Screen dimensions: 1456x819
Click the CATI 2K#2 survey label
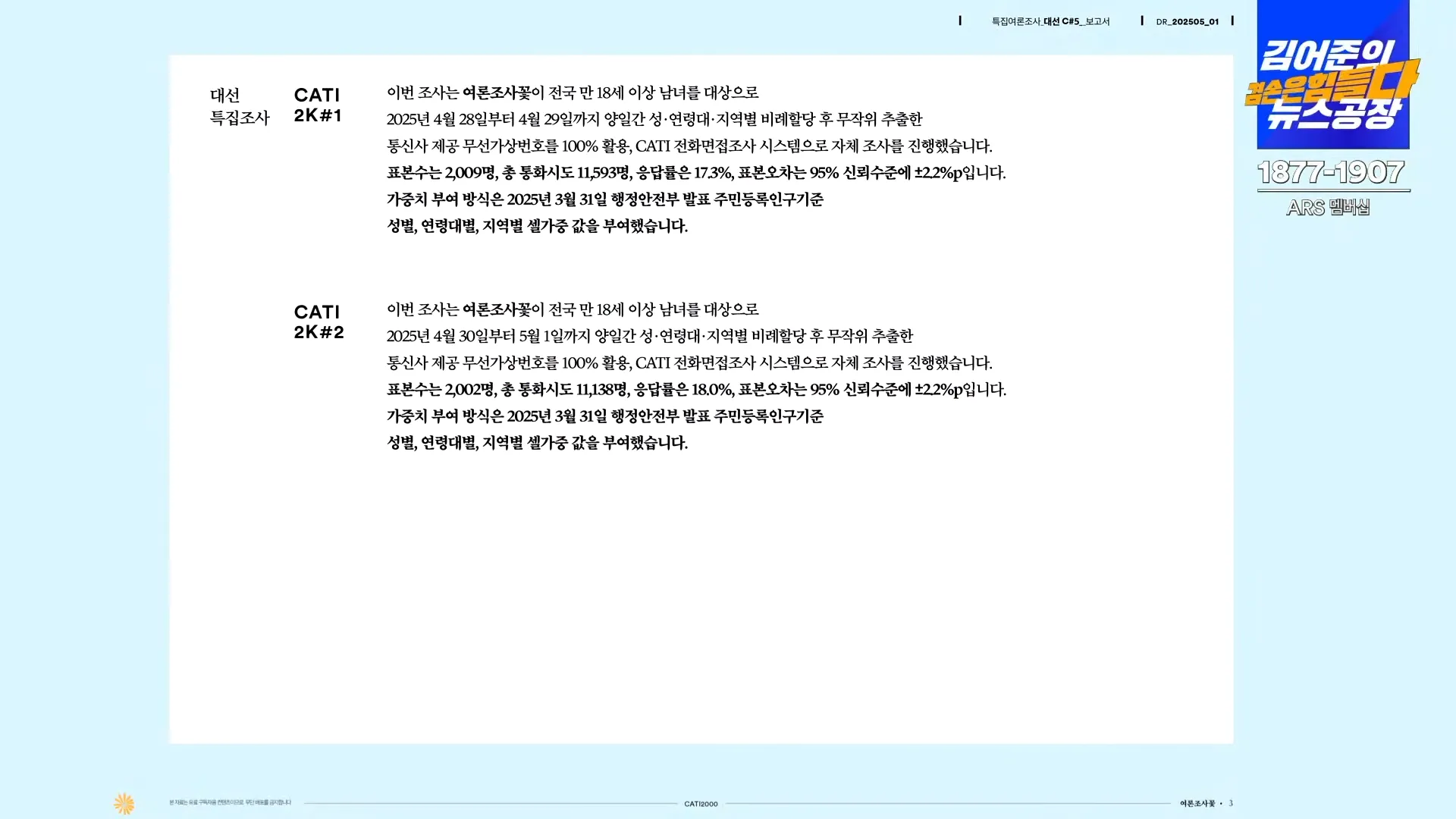318,322
